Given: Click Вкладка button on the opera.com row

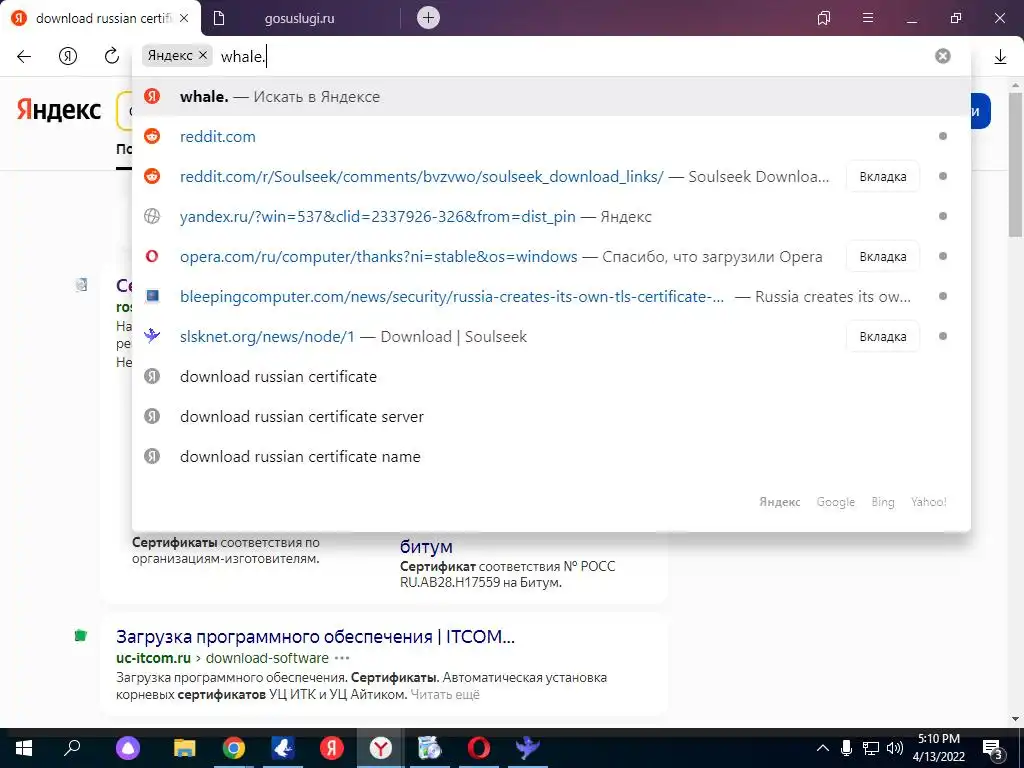Looking at the screenshot, I should [882, 257].
